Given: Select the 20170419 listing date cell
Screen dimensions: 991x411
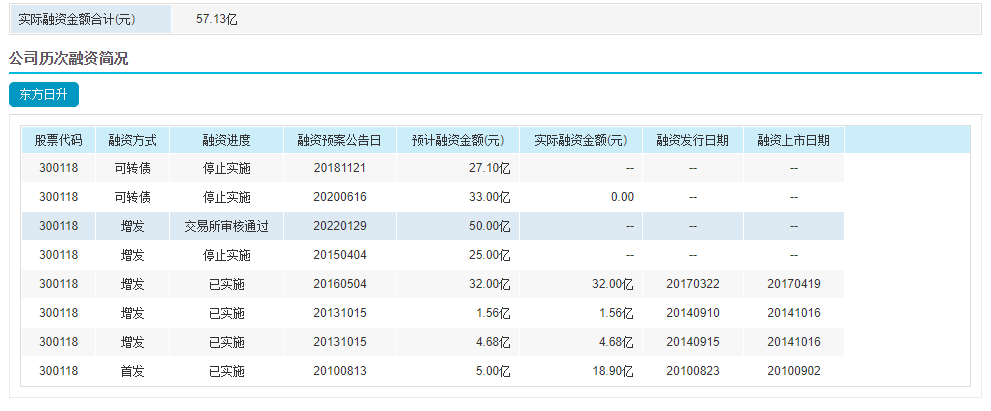Looking at the screenshot, I should 794,284.
